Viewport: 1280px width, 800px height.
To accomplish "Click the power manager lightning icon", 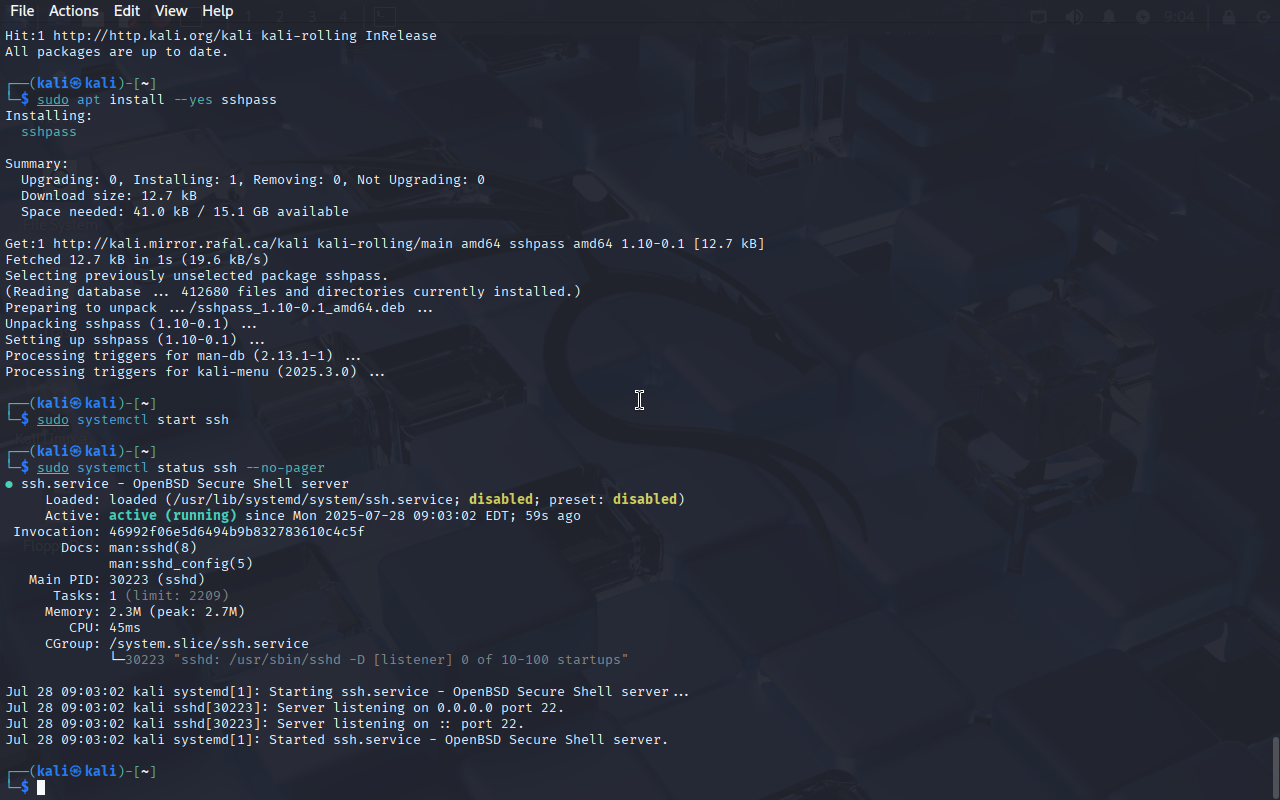I will coord(1143,17).
